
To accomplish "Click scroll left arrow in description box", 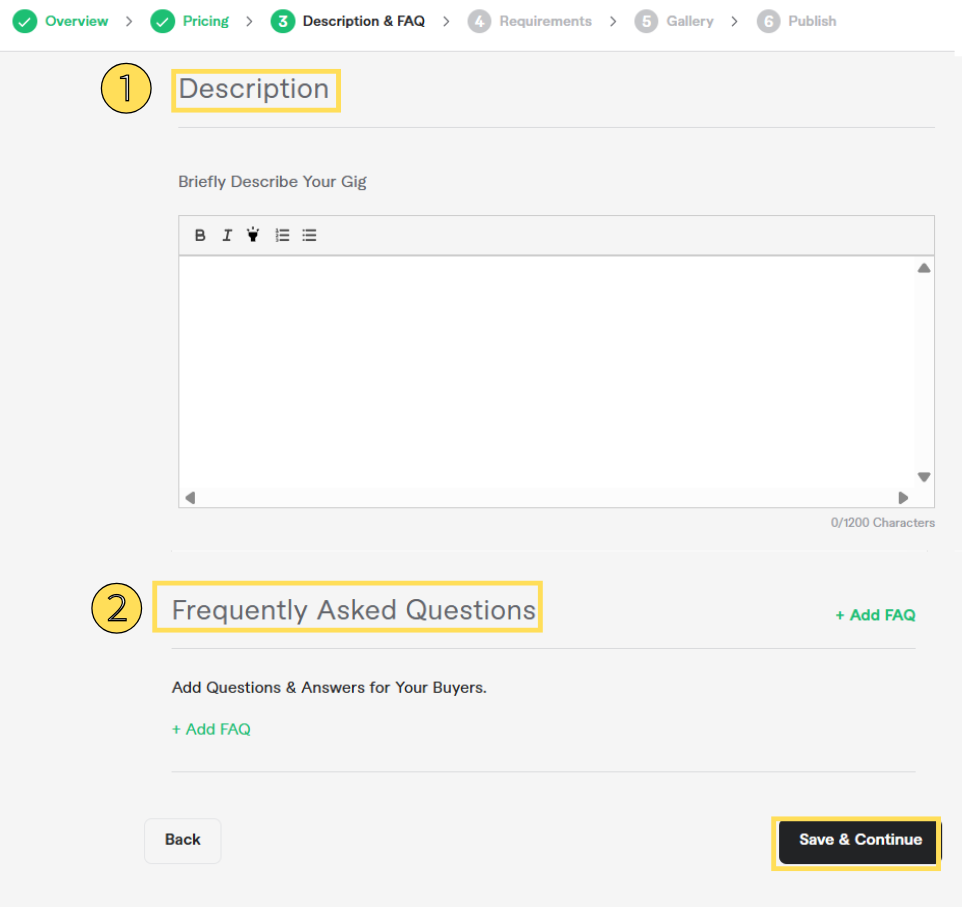I will point(190,498).
